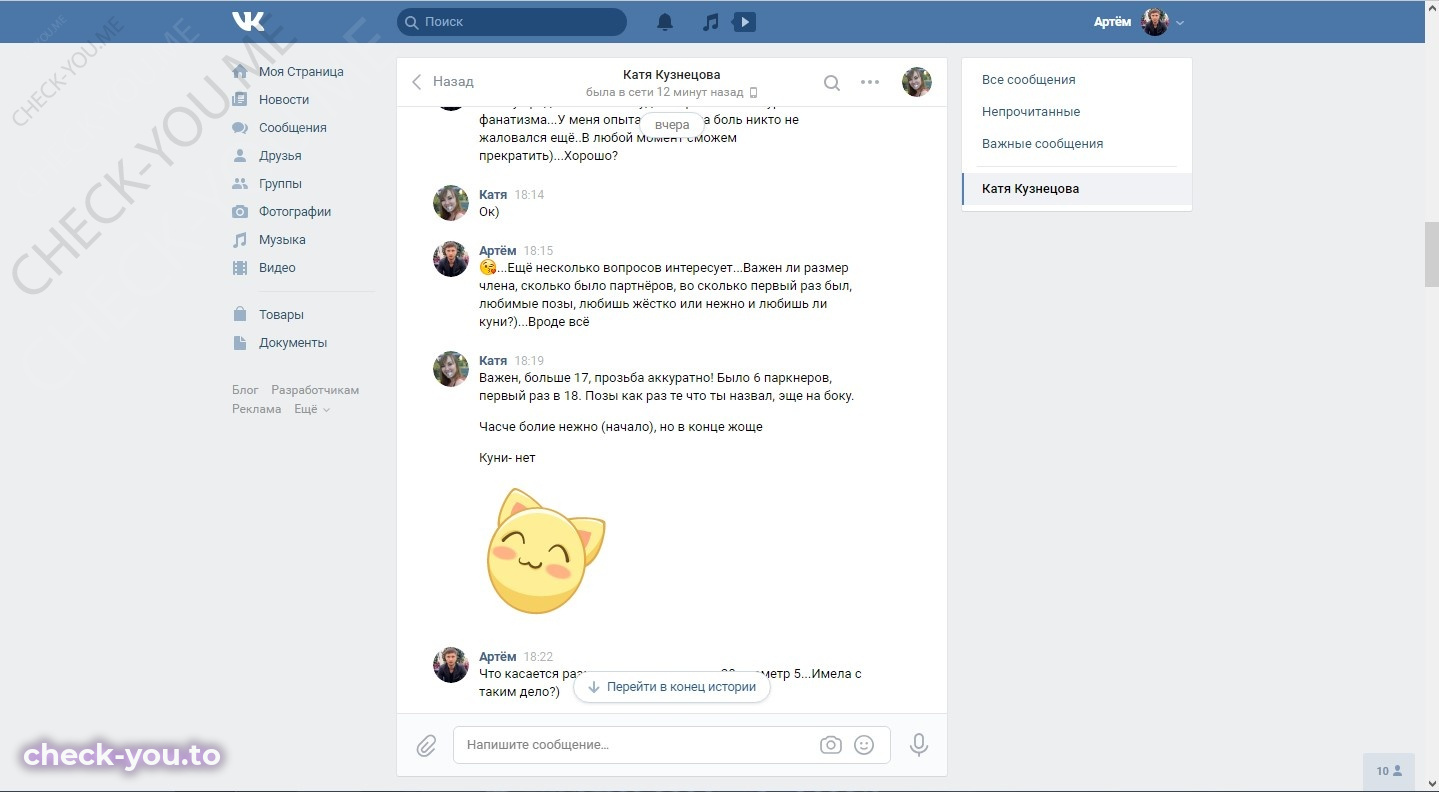This screenshot has height=792, width=1439.
Task: Click the Артём sender name at 18:22
Action: click(x=498, y=656)
